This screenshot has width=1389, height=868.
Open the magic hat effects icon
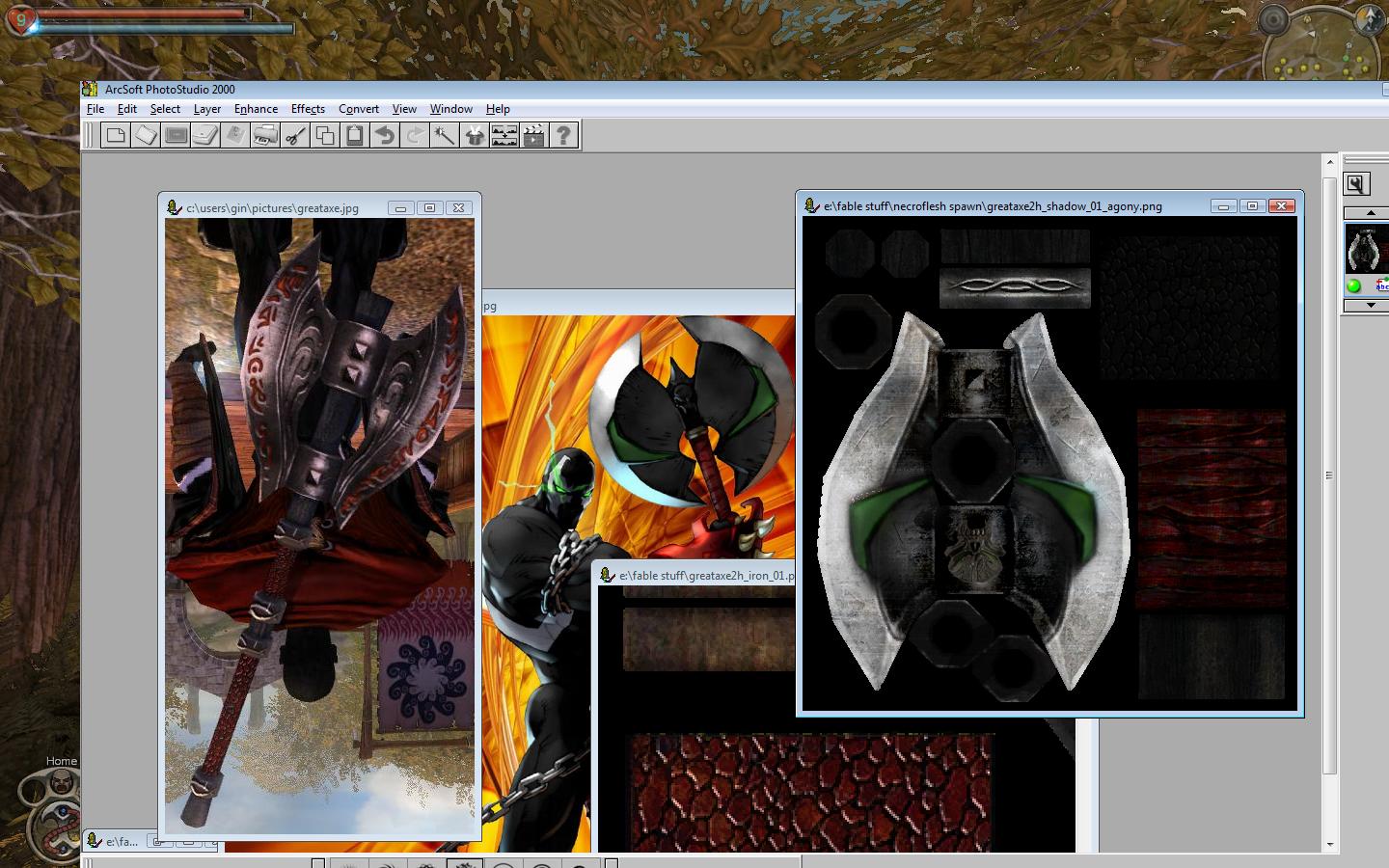[x=475, y=135]
